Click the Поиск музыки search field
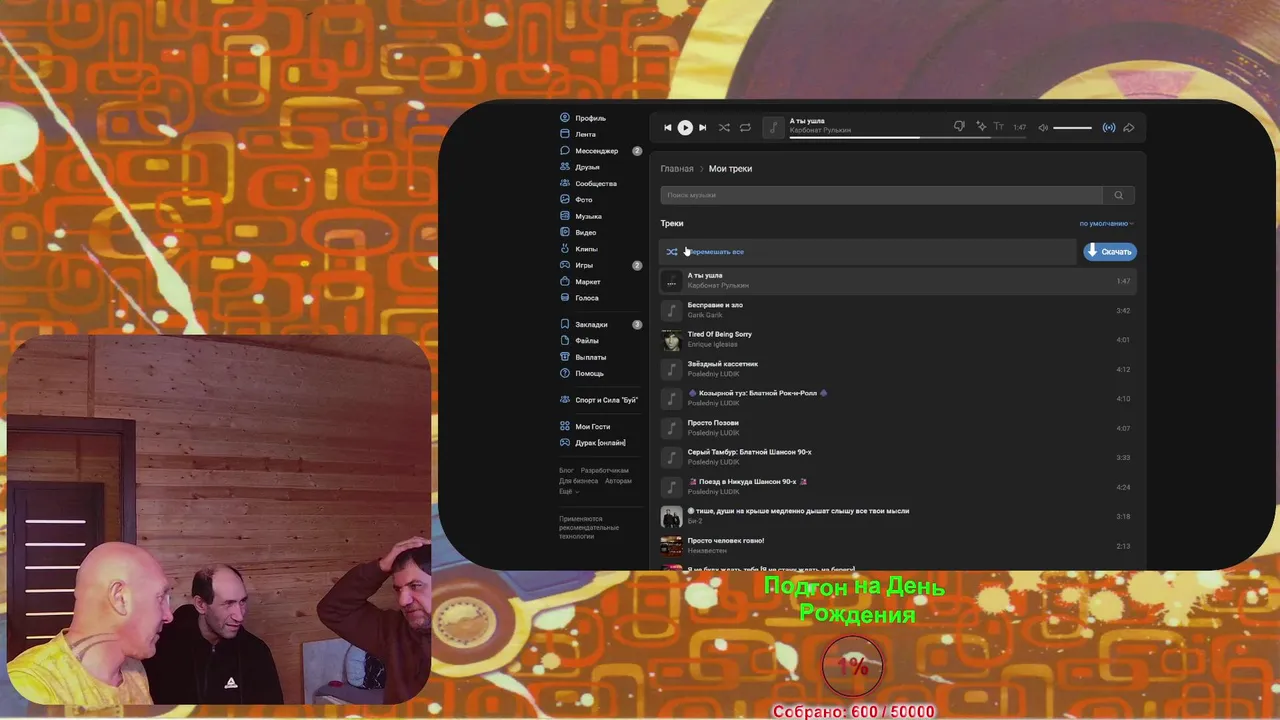Image resolution: width=1280 pixels, height=720 pixels. click(x=881, y=195)
